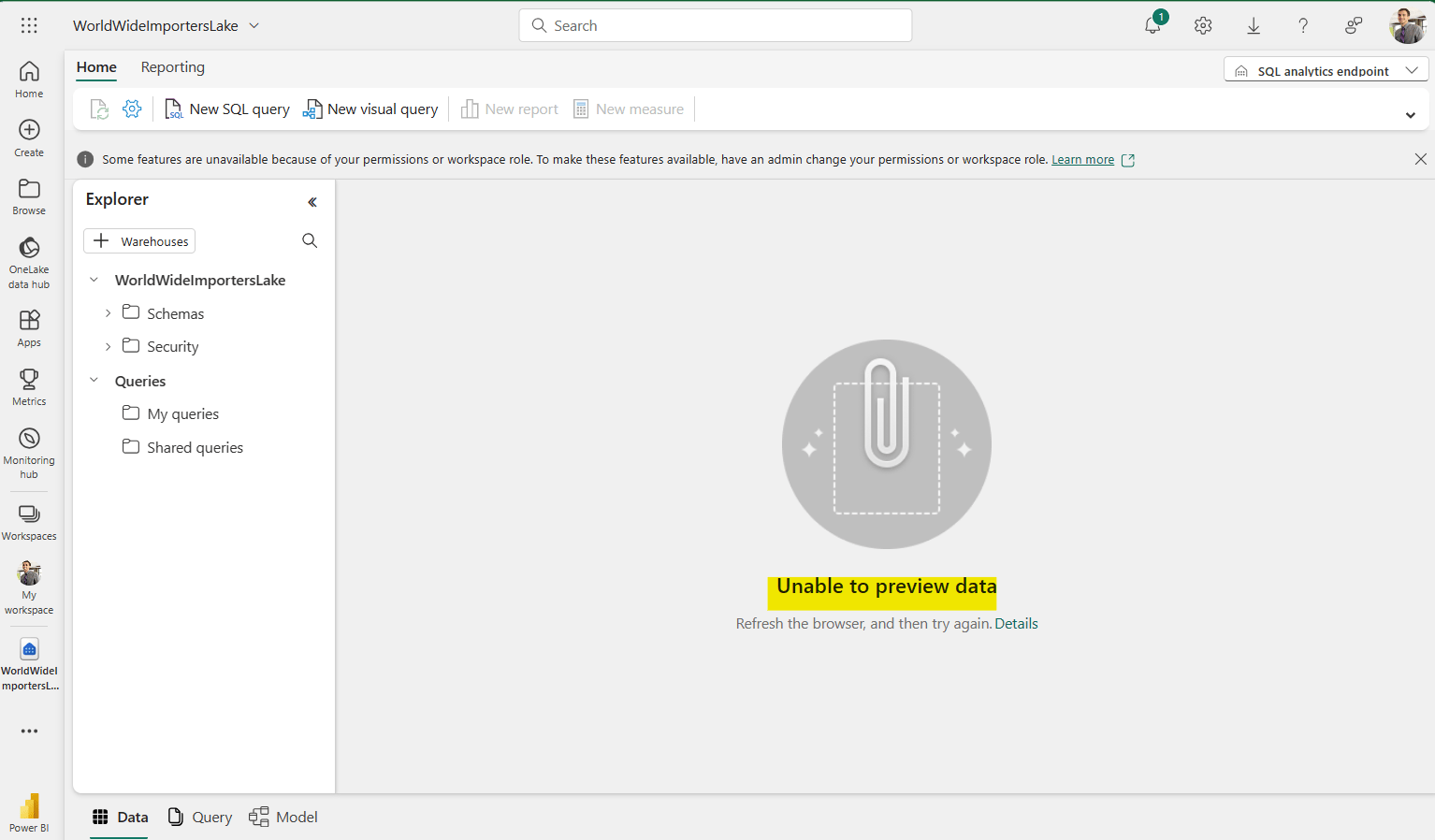The width and height of the screenshot is (1435, 840).
Task: Open the notifications bell
Action: (1153, 25)
